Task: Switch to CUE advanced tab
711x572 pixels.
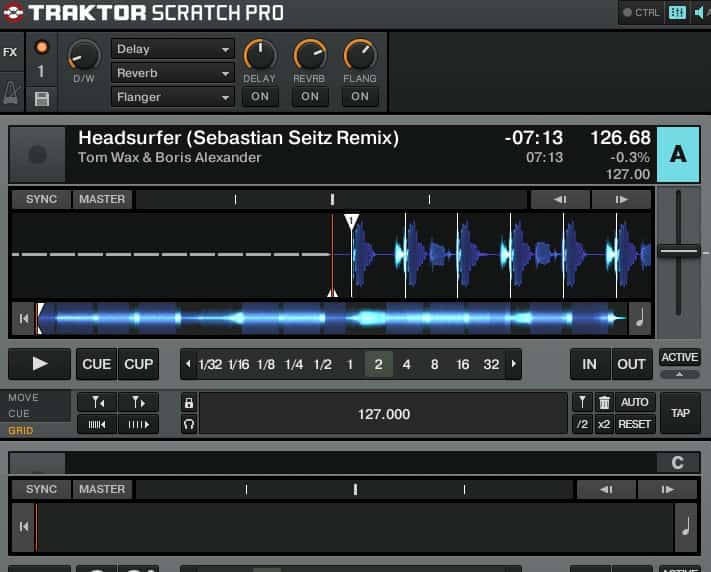Action: pyautogui.click(x=19, y=414)
